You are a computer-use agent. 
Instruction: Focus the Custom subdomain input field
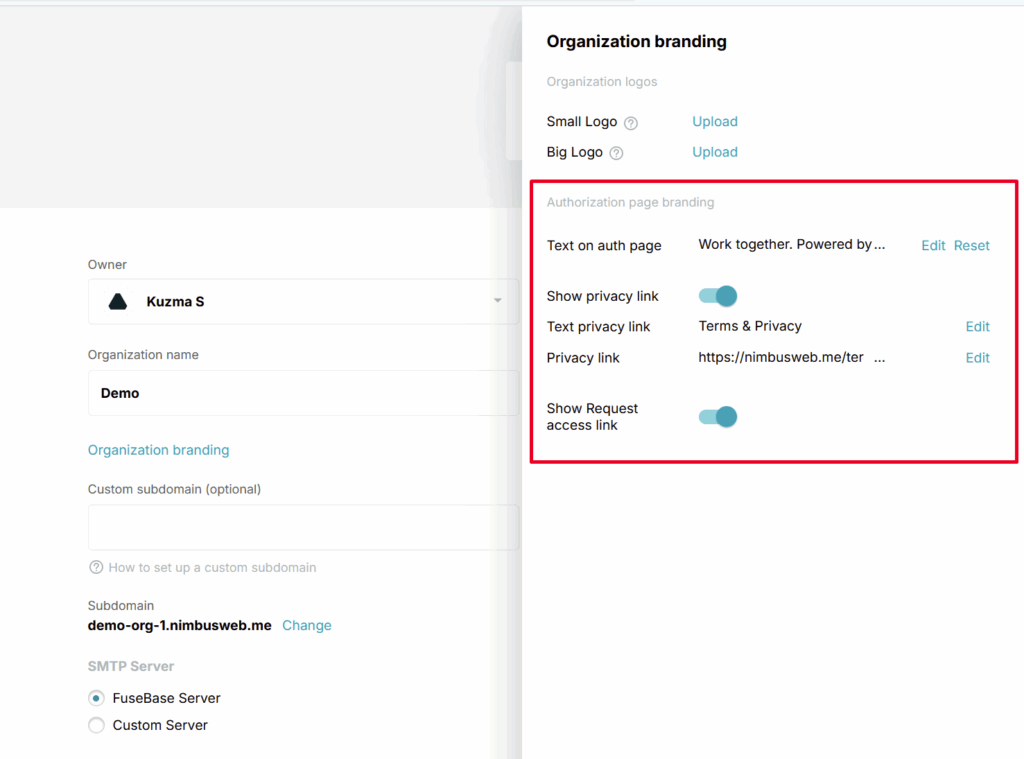(x=300, y=527)
